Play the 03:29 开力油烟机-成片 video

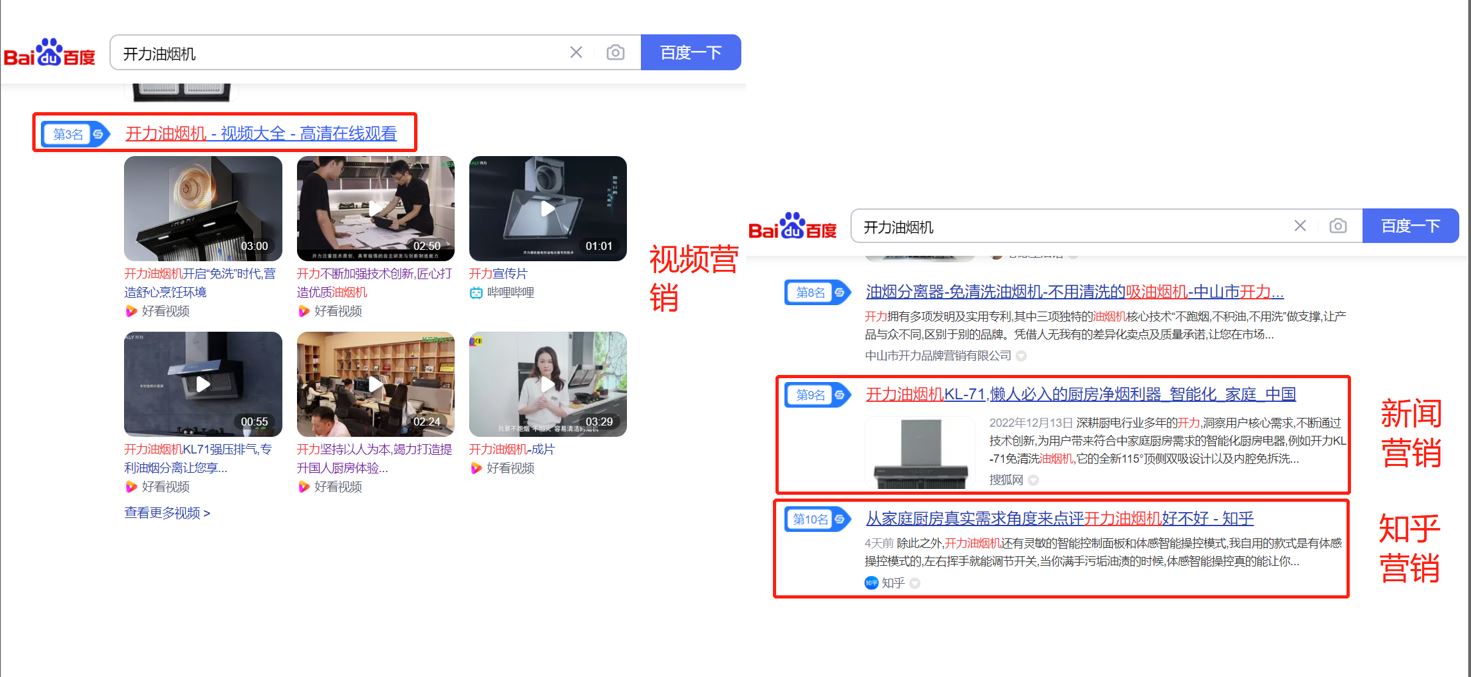[547, 384]
